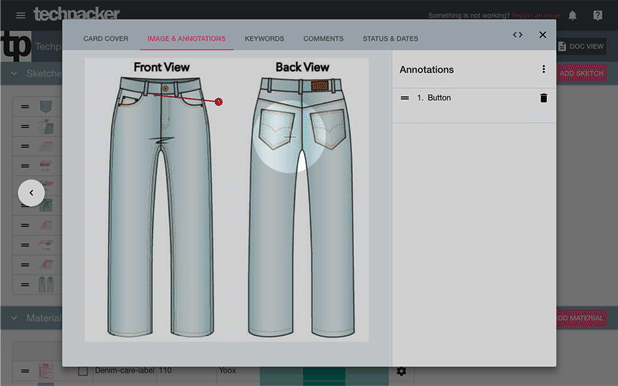Click the Add Sketch button
Viewport: 618px width, 386px height.
[x=581, y=73]
